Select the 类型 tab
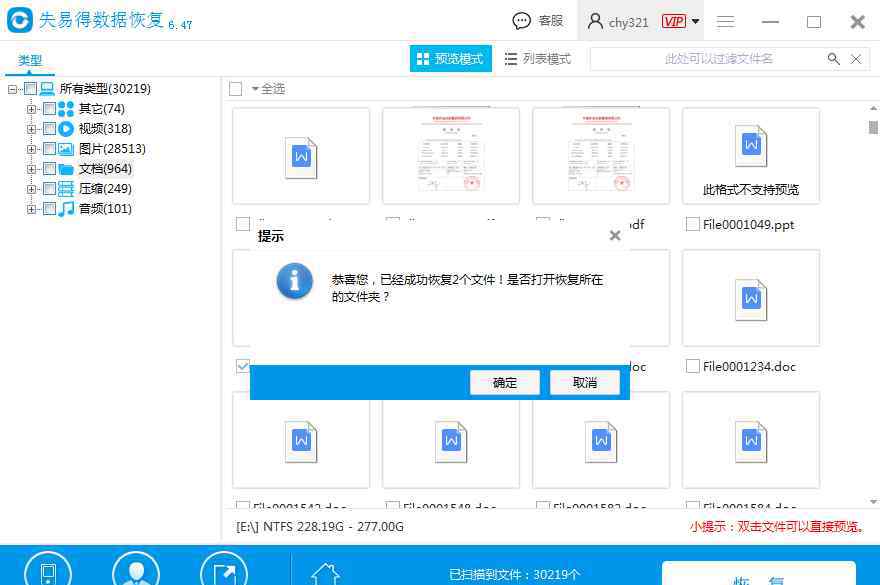 [x=30, y=61]
